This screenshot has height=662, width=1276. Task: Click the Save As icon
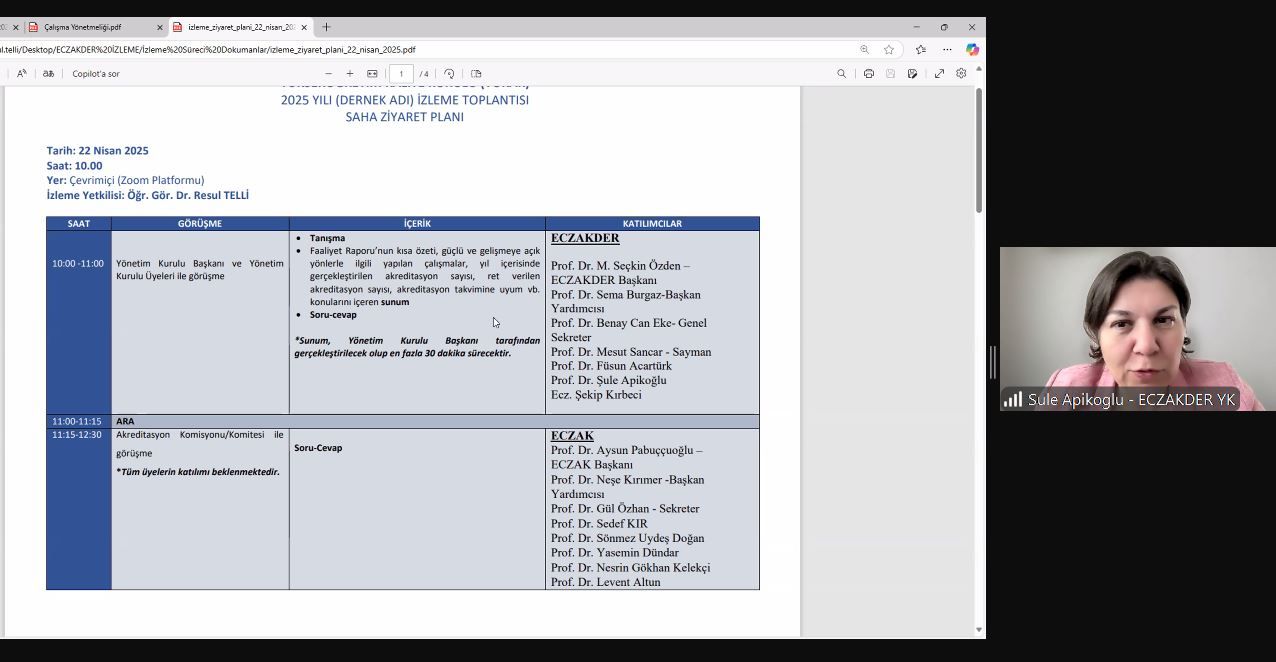pos(912,74)
